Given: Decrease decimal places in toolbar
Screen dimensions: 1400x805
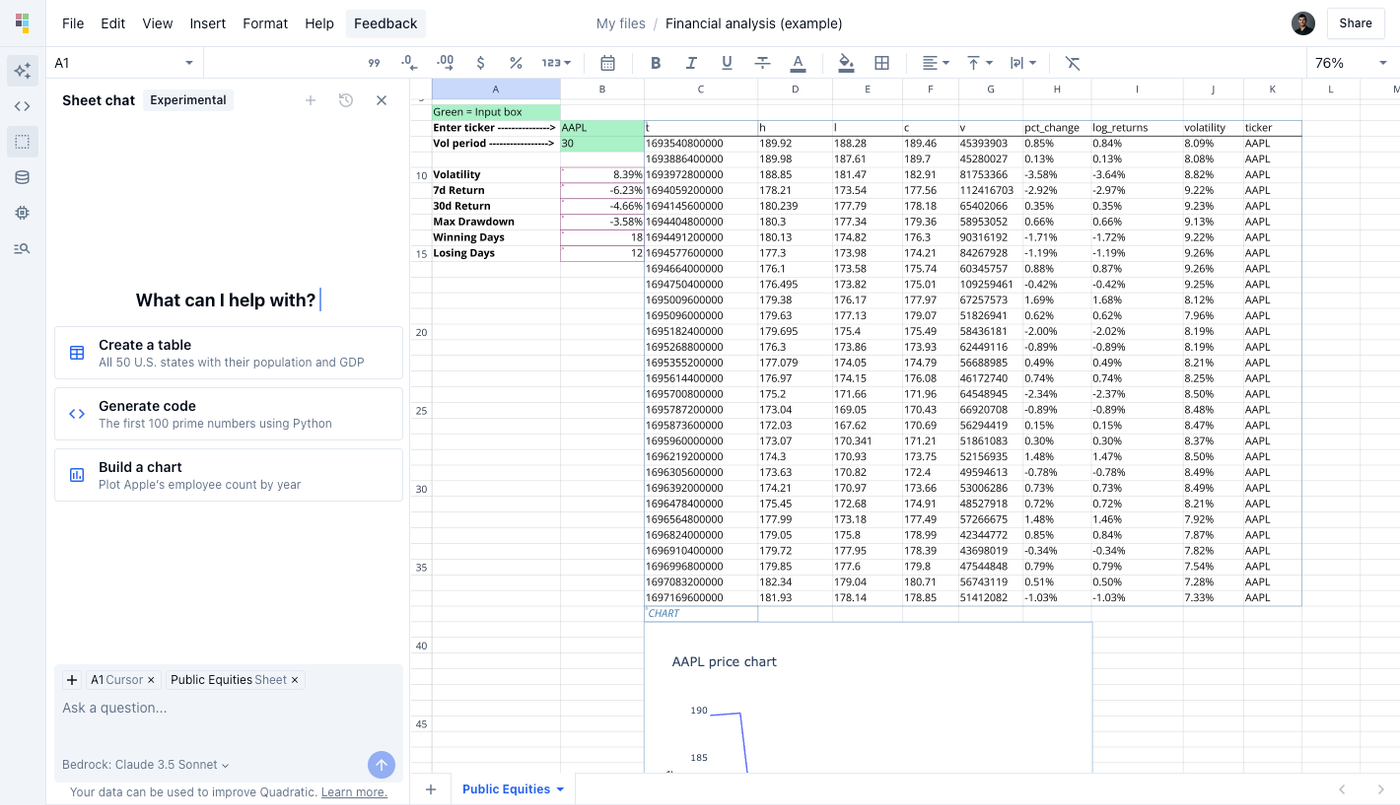Looking at the screenshot, I should (409, 63).
